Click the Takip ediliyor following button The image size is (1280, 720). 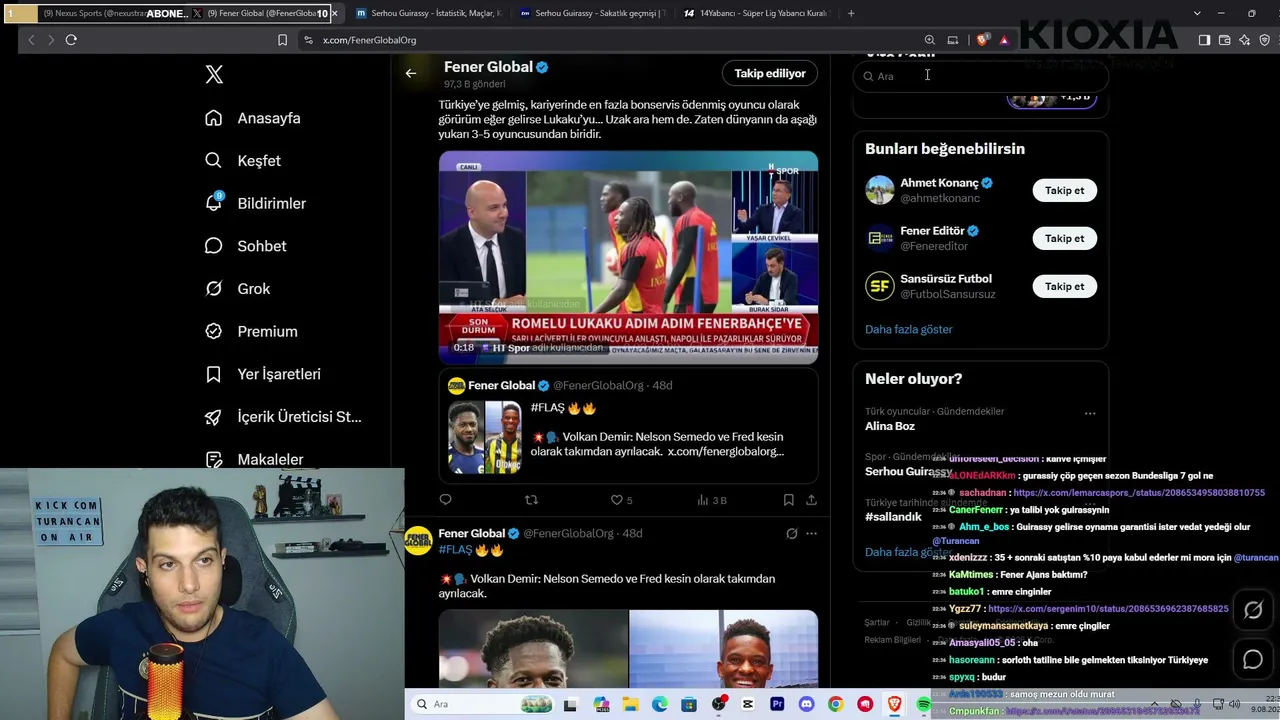click(x=770, y=73)
